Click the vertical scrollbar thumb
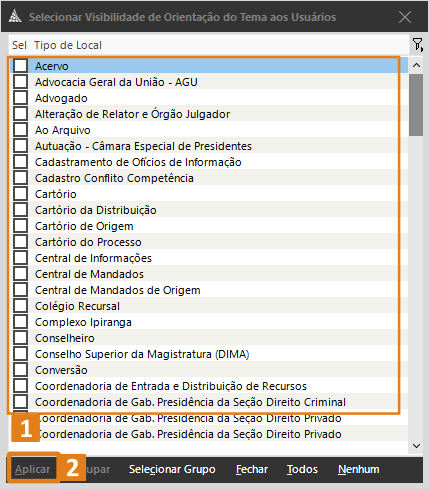The height and width of the screenshot is (489, 429). tap(416, 105)
